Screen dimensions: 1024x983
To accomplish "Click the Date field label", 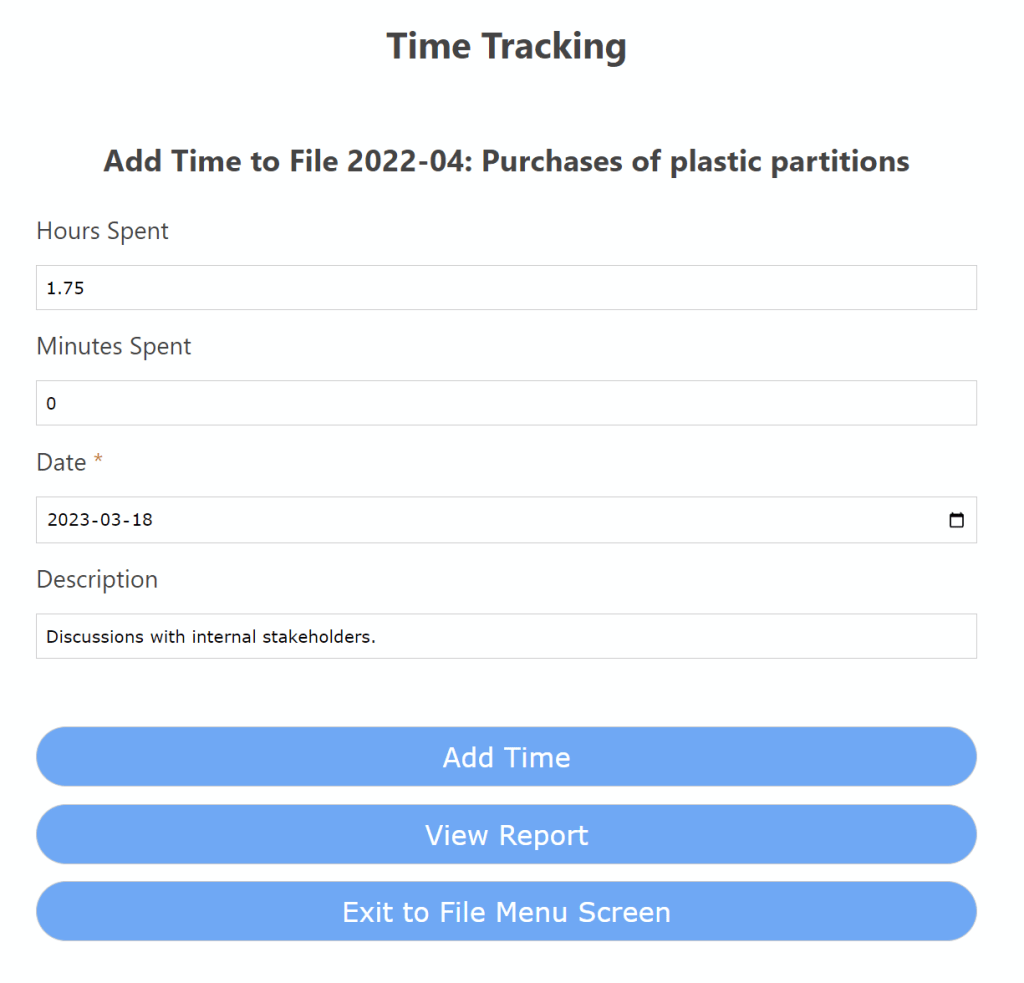I will point(61,463).
